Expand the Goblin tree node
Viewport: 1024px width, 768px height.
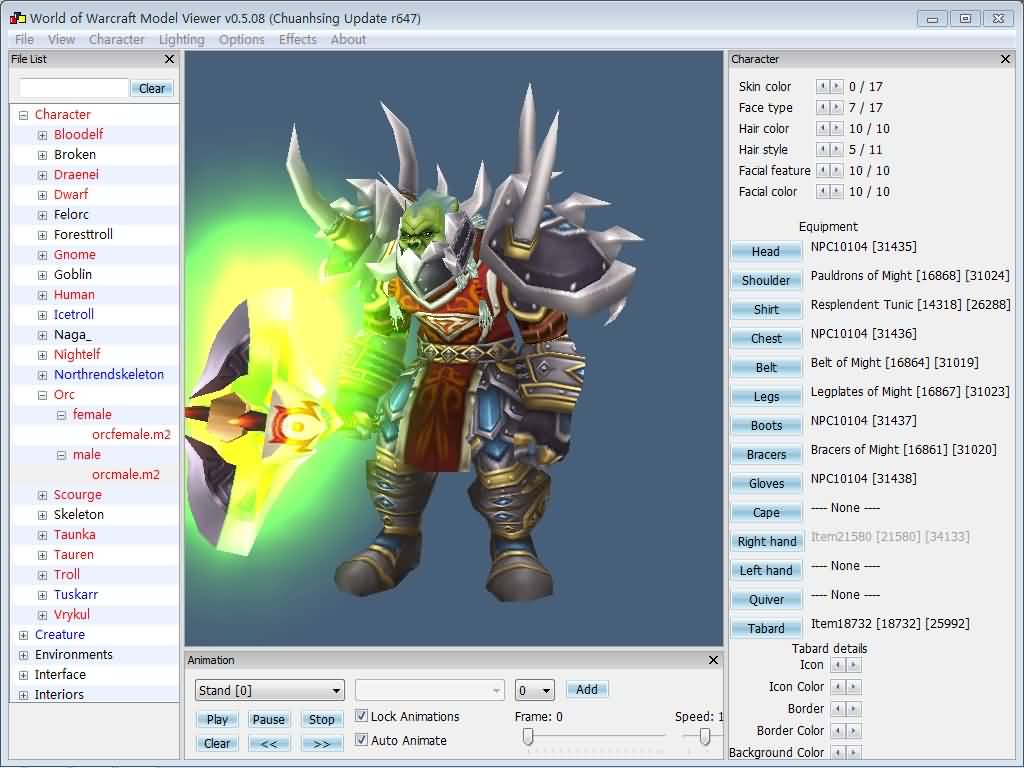42,275
